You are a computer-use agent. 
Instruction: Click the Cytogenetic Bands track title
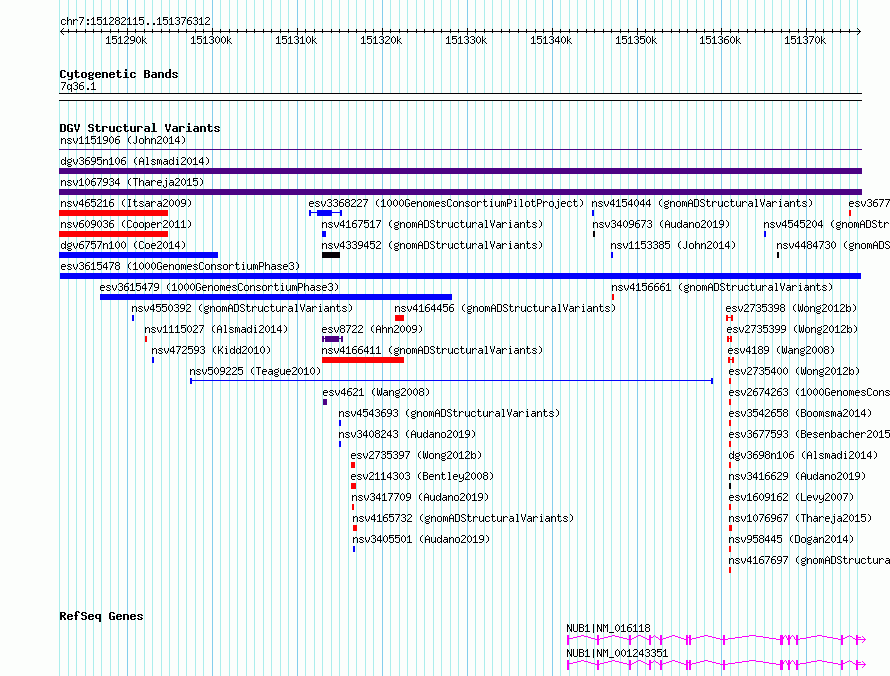pos(119,74)
